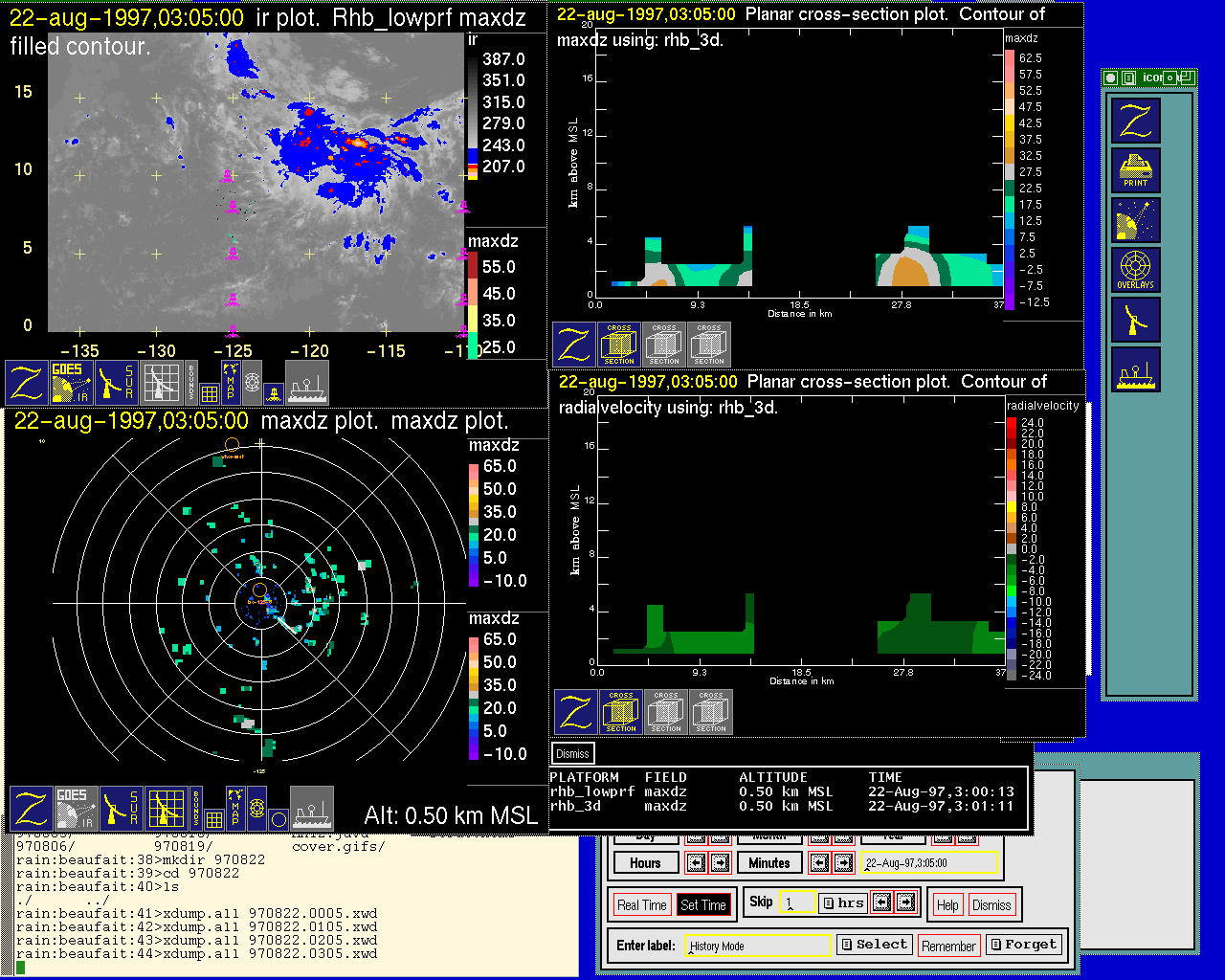Click the Skip forward arrow
Viewport: 1225px width, 980px height.
(x=905, y=902)
